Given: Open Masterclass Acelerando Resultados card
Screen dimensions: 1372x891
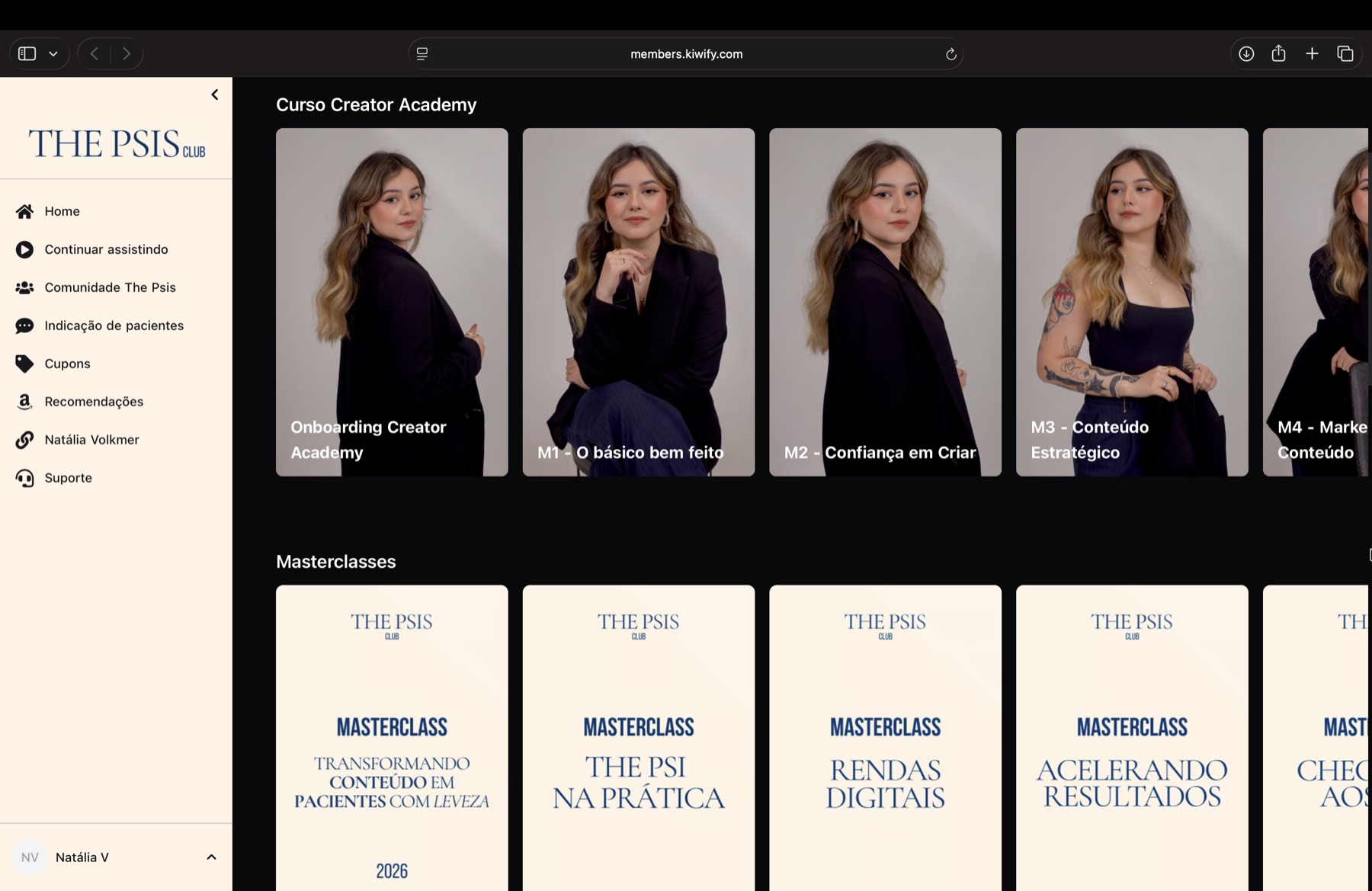Looking at the screenshot, I should tap(1132, 738).
